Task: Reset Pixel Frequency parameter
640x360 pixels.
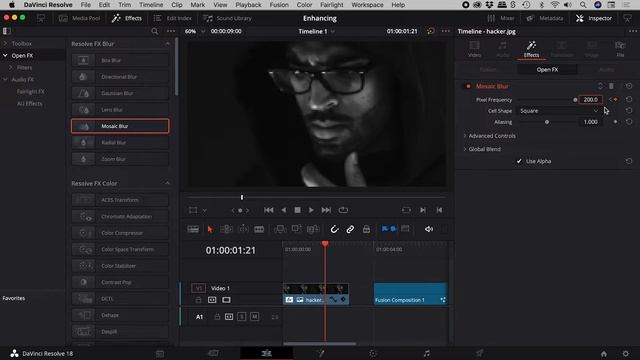Action: coord(629,100)
